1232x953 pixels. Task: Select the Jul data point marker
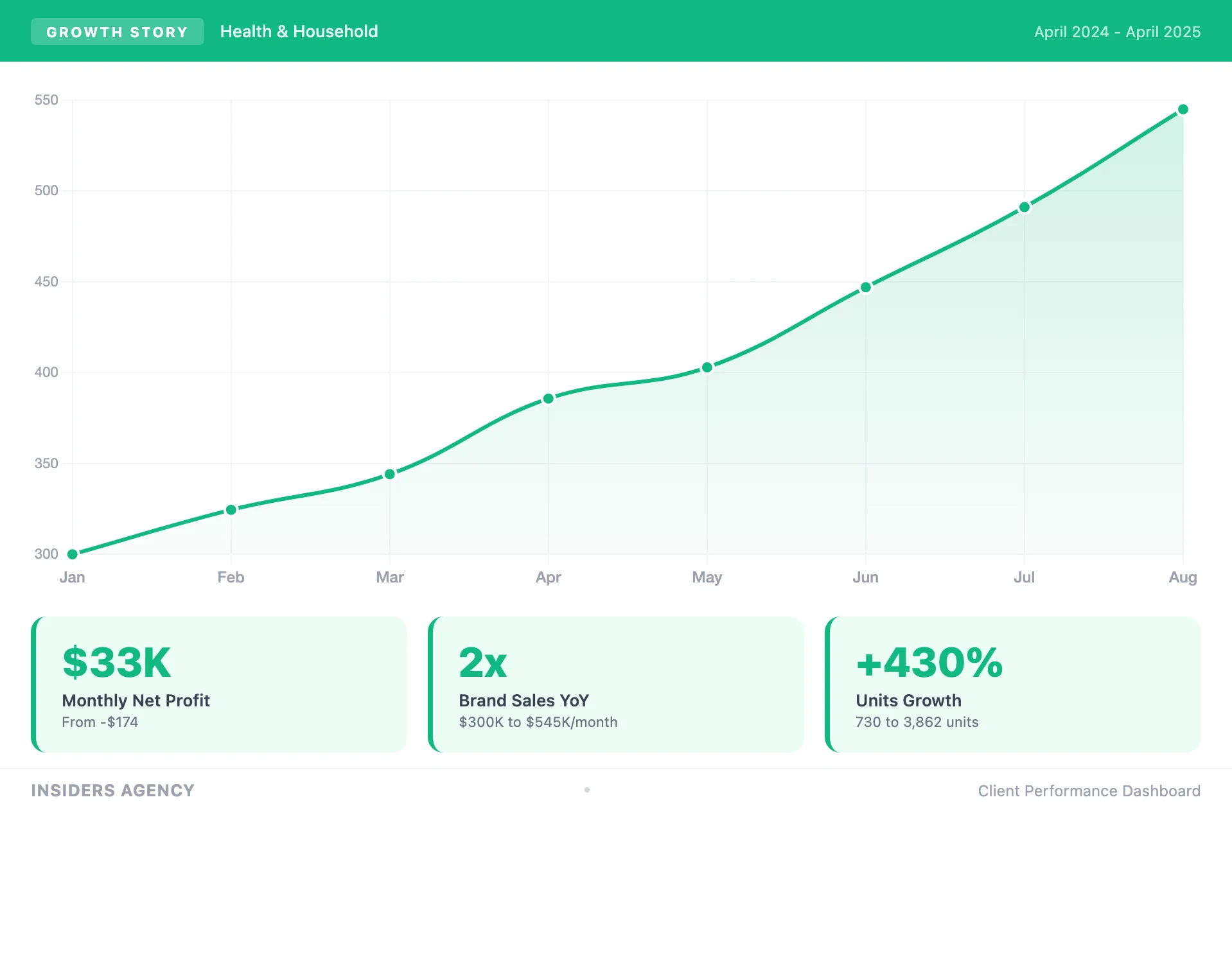point(1025,207)
